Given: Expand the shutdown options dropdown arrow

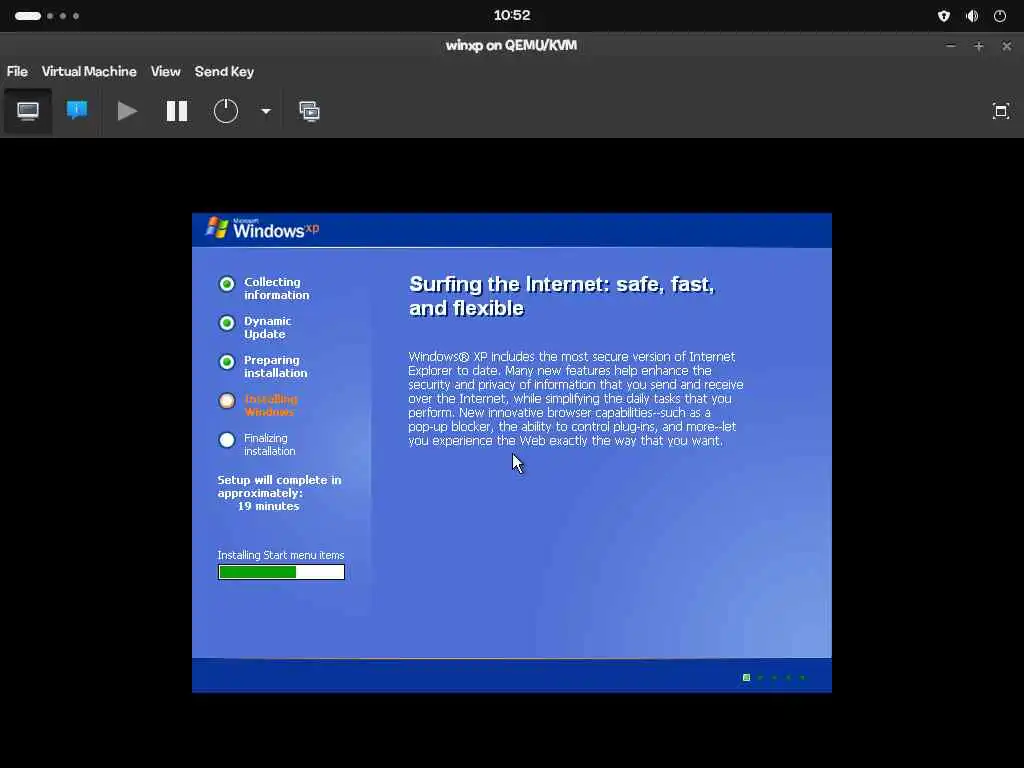Looking at the screenshot, I should click(266, 112).
